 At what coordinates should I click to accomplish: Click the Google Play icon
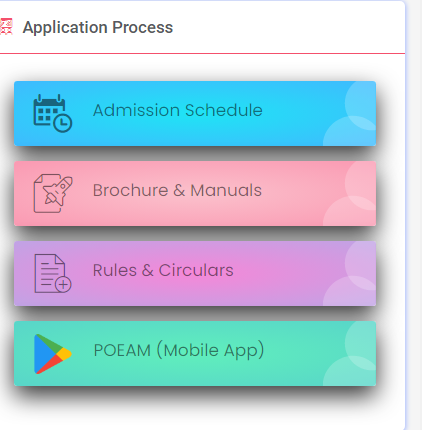click(53, 354)
